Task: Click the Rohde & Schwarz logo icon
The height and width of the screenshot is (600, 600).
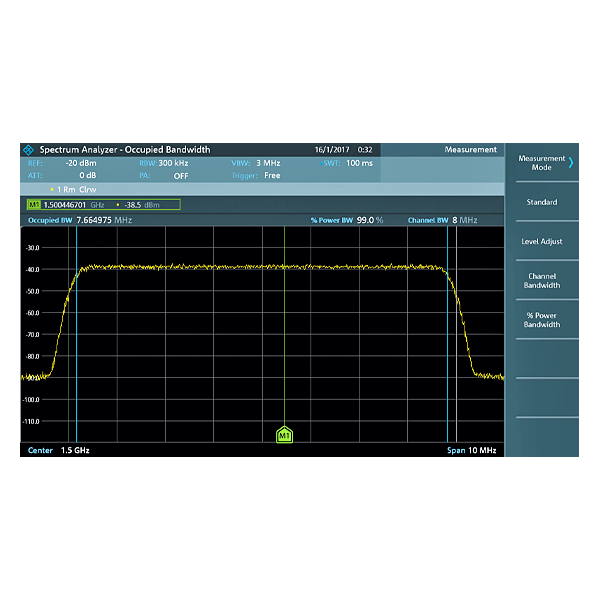Action: pyautogui.click(x=28, y=150)
